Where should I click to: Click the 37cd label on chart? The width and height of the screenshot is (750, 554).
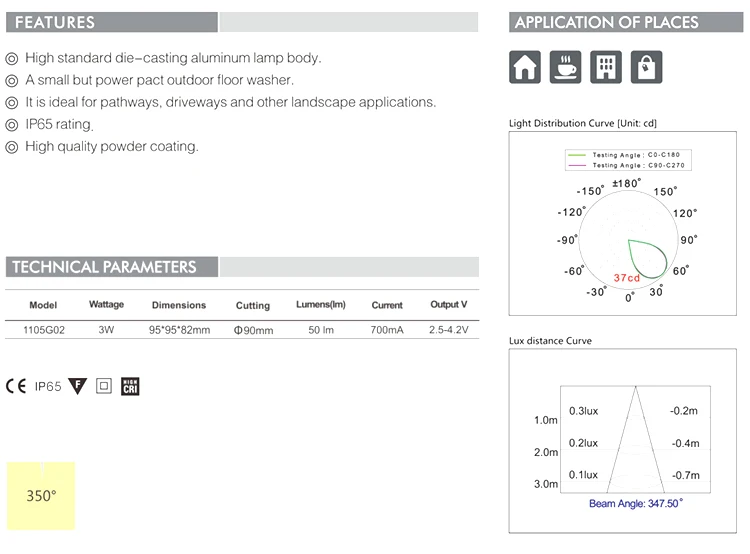tap(627, 277)
